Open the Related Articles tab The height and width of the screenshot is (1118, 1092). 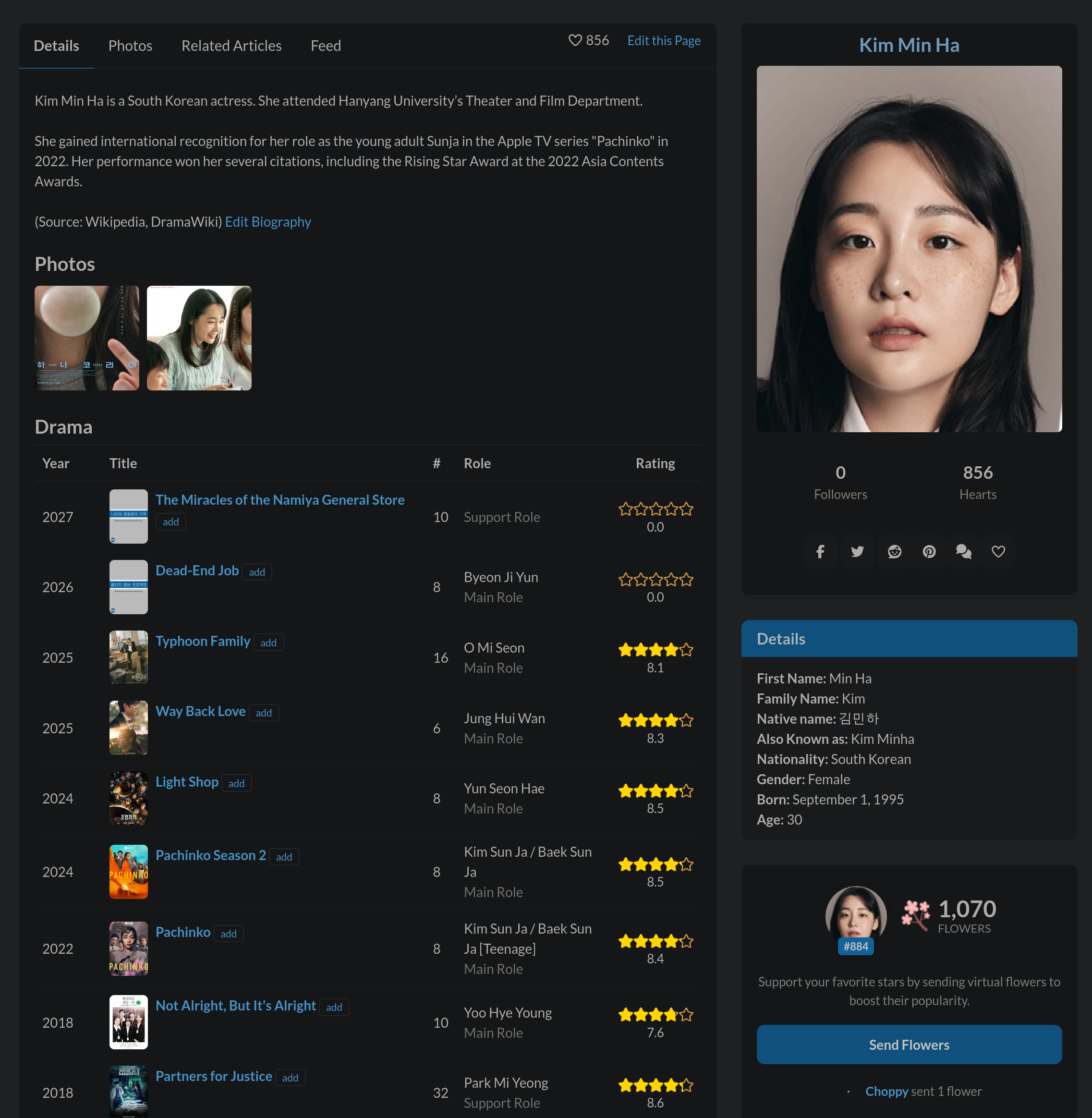(232, 46)
